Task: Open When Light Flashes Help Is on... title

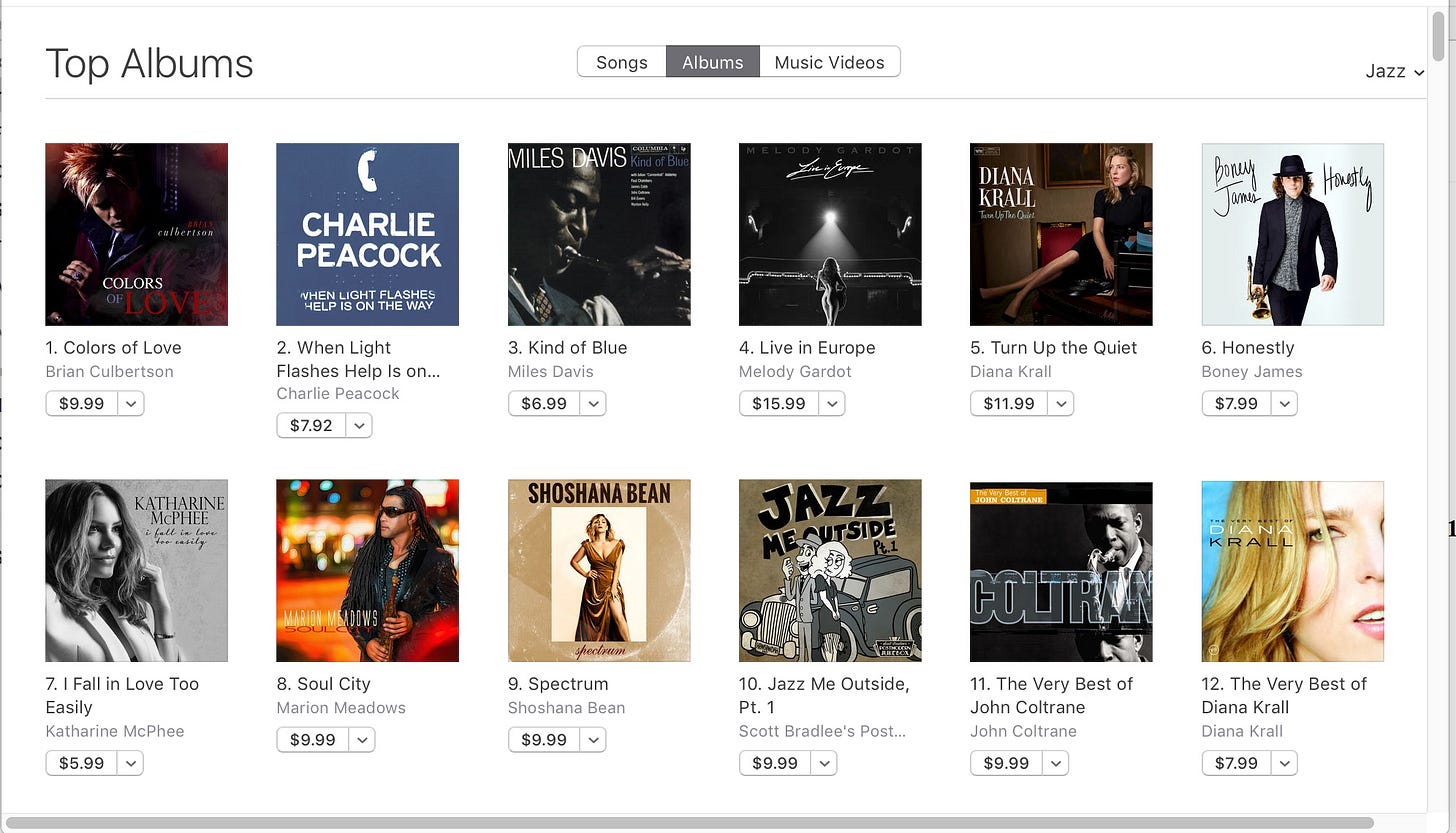Action: (x=359, y=359)
